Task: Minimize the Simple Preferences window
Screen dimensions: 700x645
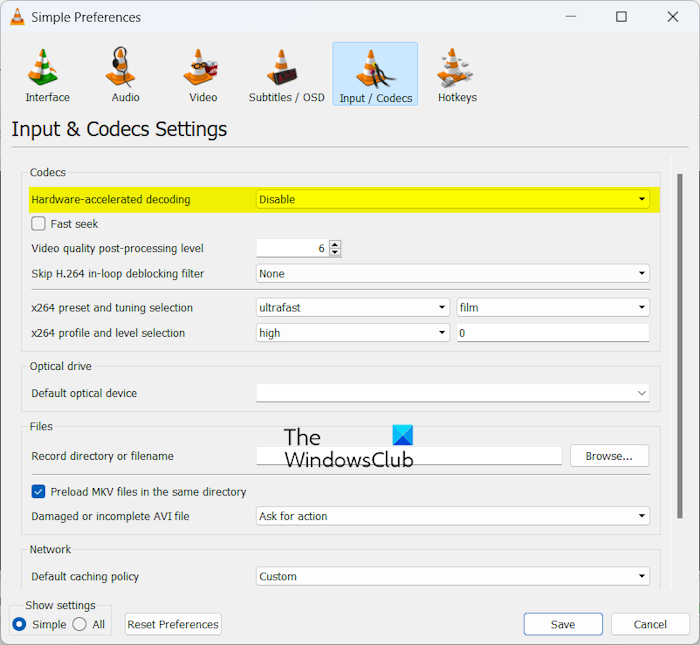Action: [571, 17]
